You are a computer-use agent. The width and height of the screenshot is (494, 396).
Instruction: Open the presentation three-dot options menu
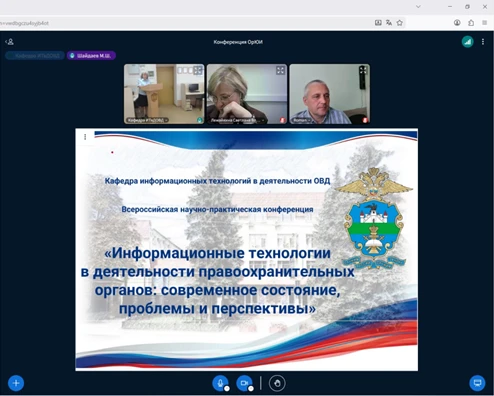pyautogui.click(x=85, y=137)
